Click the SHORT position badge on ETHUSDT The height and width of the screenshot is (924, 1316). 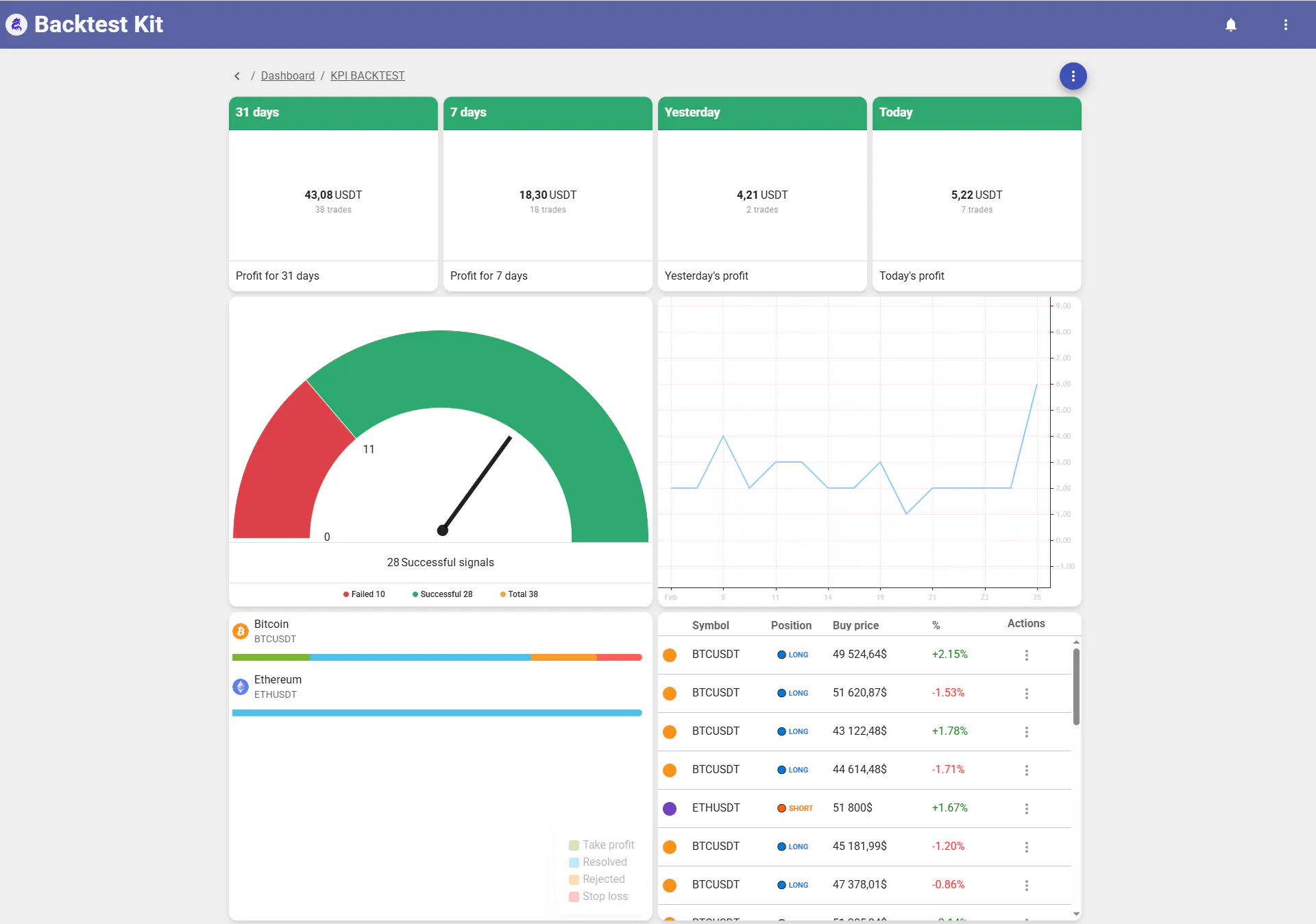[795, 808]
